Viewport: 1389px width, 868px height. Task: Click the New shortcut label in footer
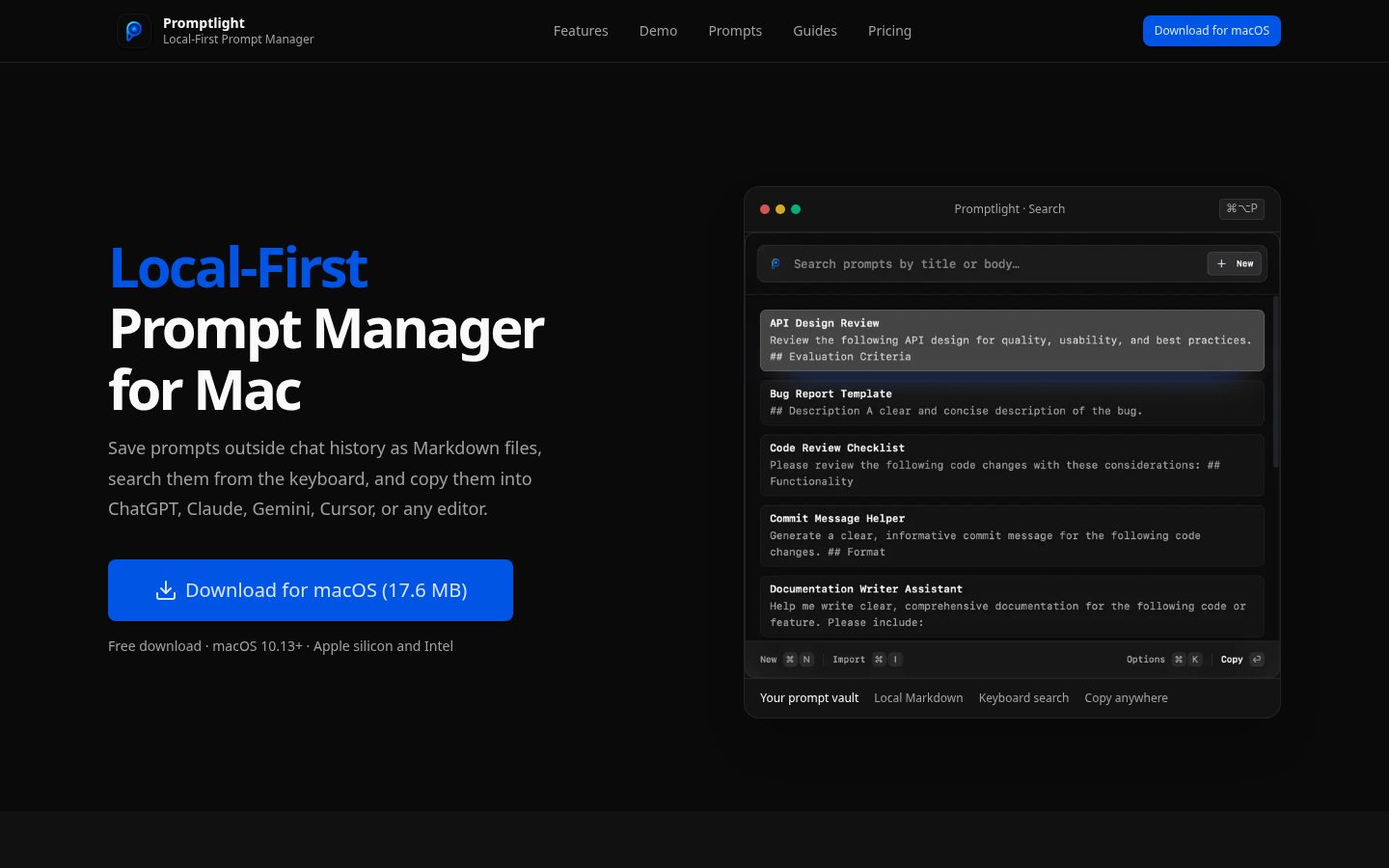pos(768,660)
